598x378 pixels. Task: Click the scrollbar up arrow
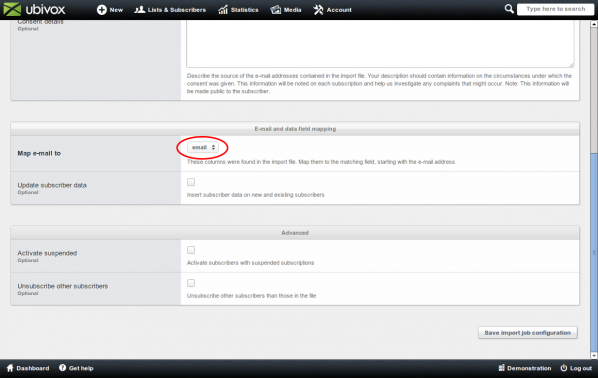click(594, 24)
